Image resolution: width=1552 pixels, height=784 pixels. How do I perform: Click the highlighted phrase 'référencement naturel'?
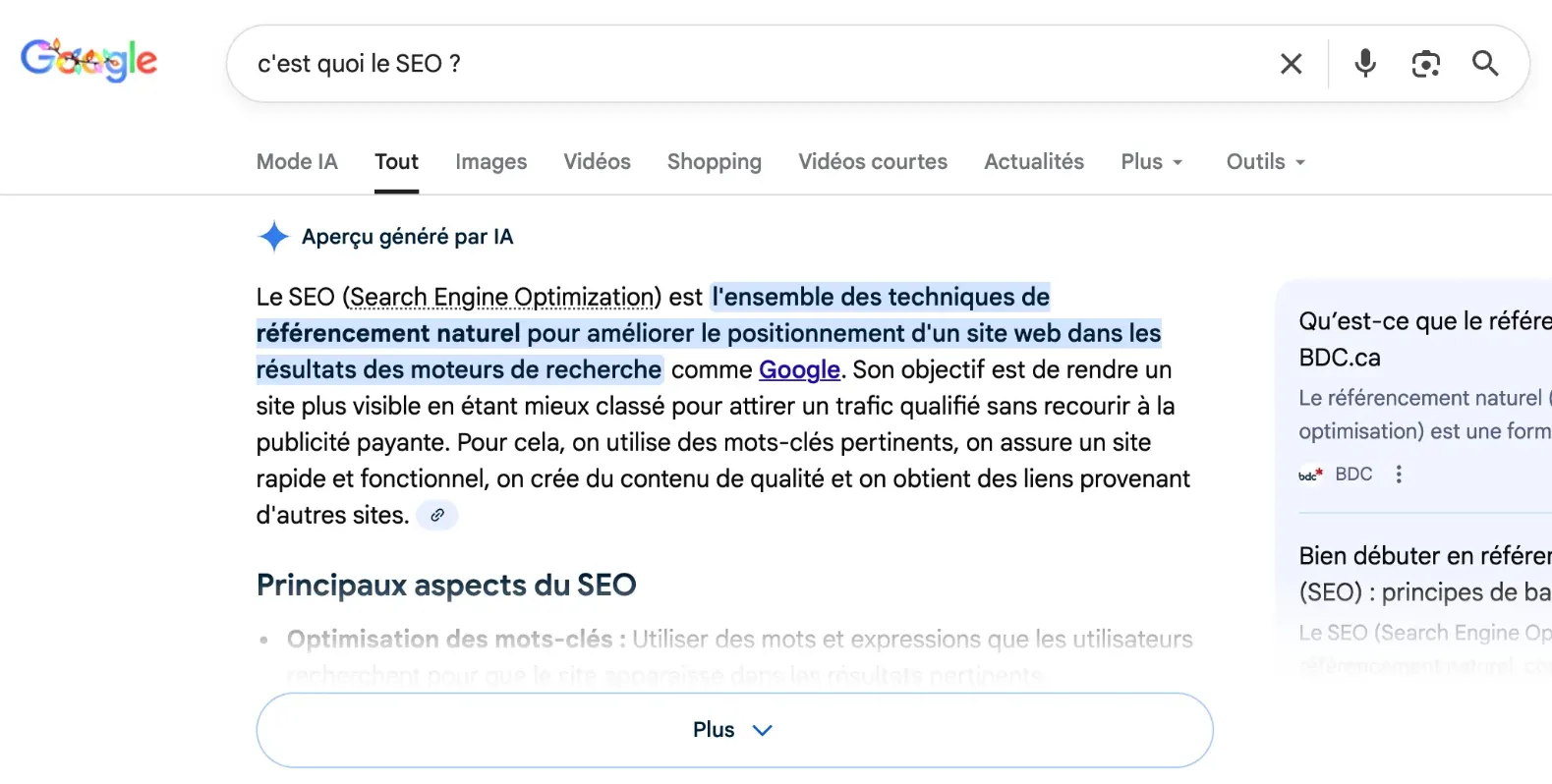[x=388, y=334]
